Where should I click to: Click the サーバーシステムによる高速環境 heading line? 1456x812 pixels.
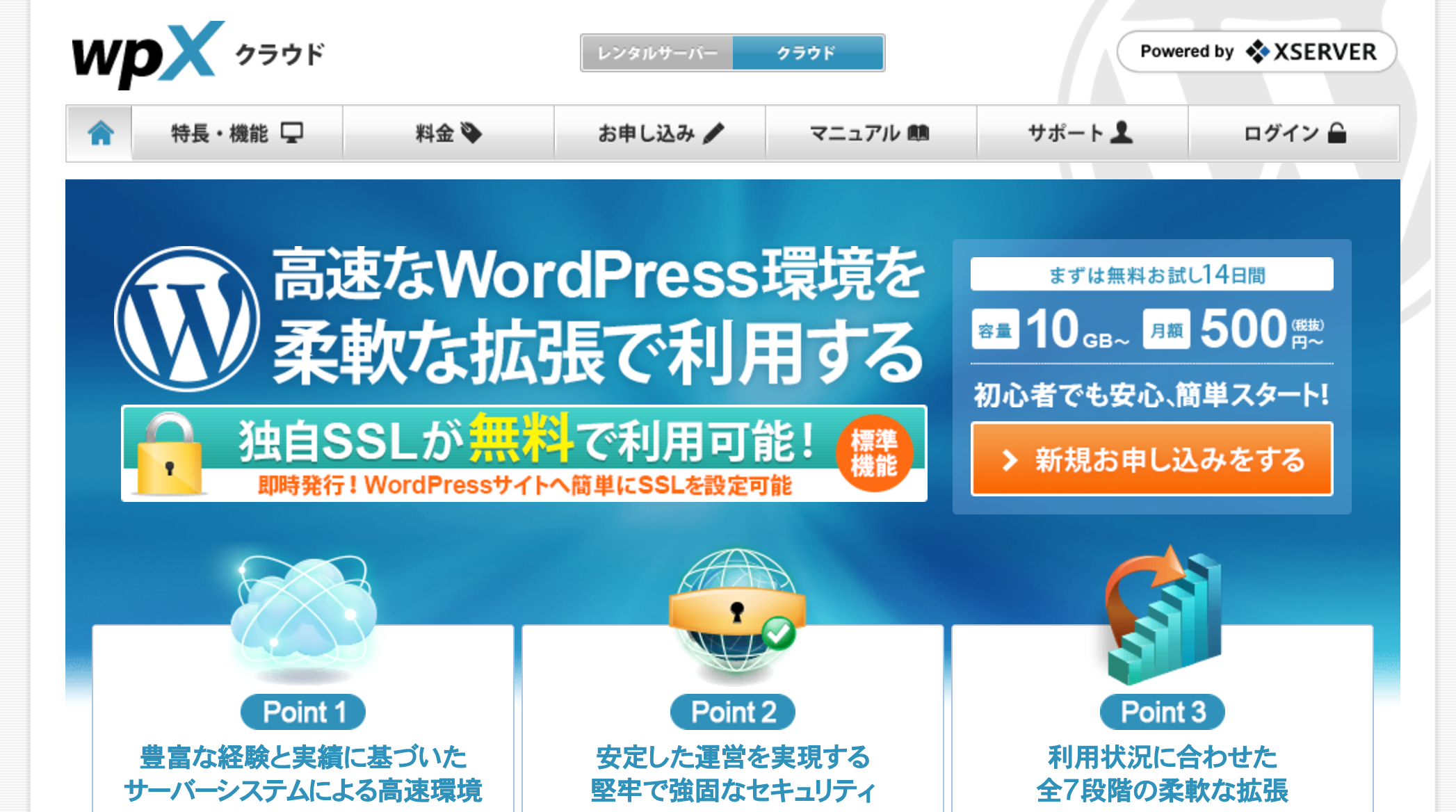click(x=303, y=790)
